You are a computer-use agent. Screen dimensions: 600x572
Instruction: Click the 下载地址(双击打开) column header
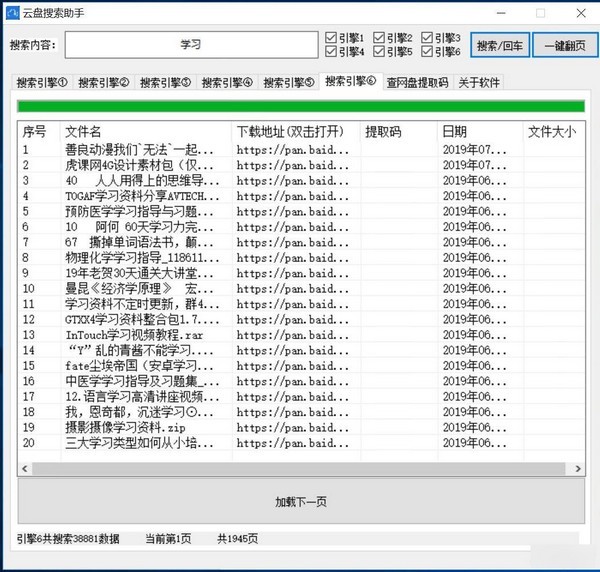(x=295, y=132)
